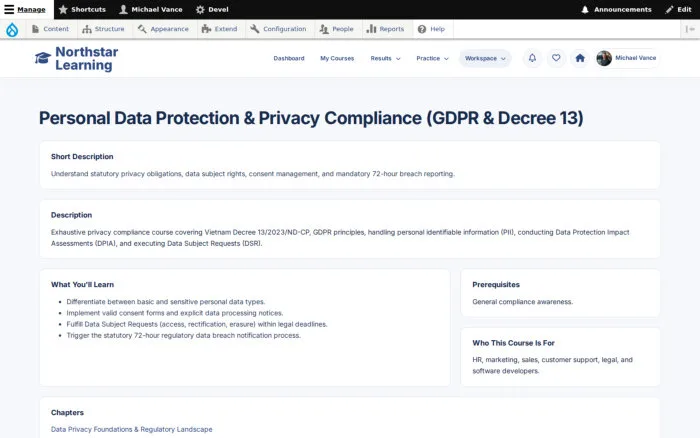
Task: Click the course title heading
Action: [311, 118]
